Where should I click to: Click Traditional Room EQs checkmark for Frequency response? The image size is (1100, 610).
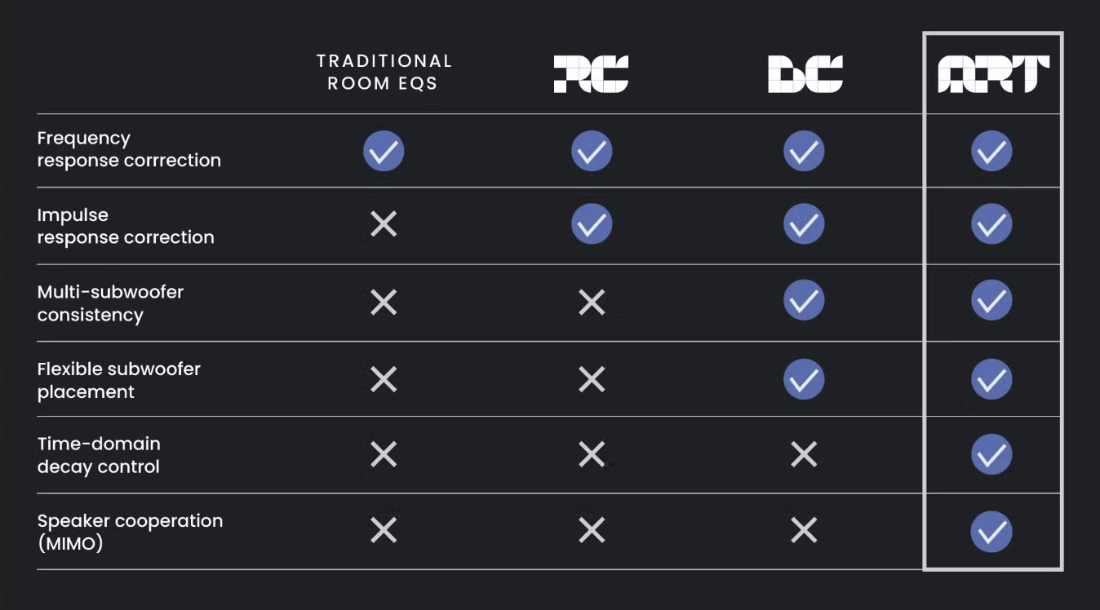(383, 151)
